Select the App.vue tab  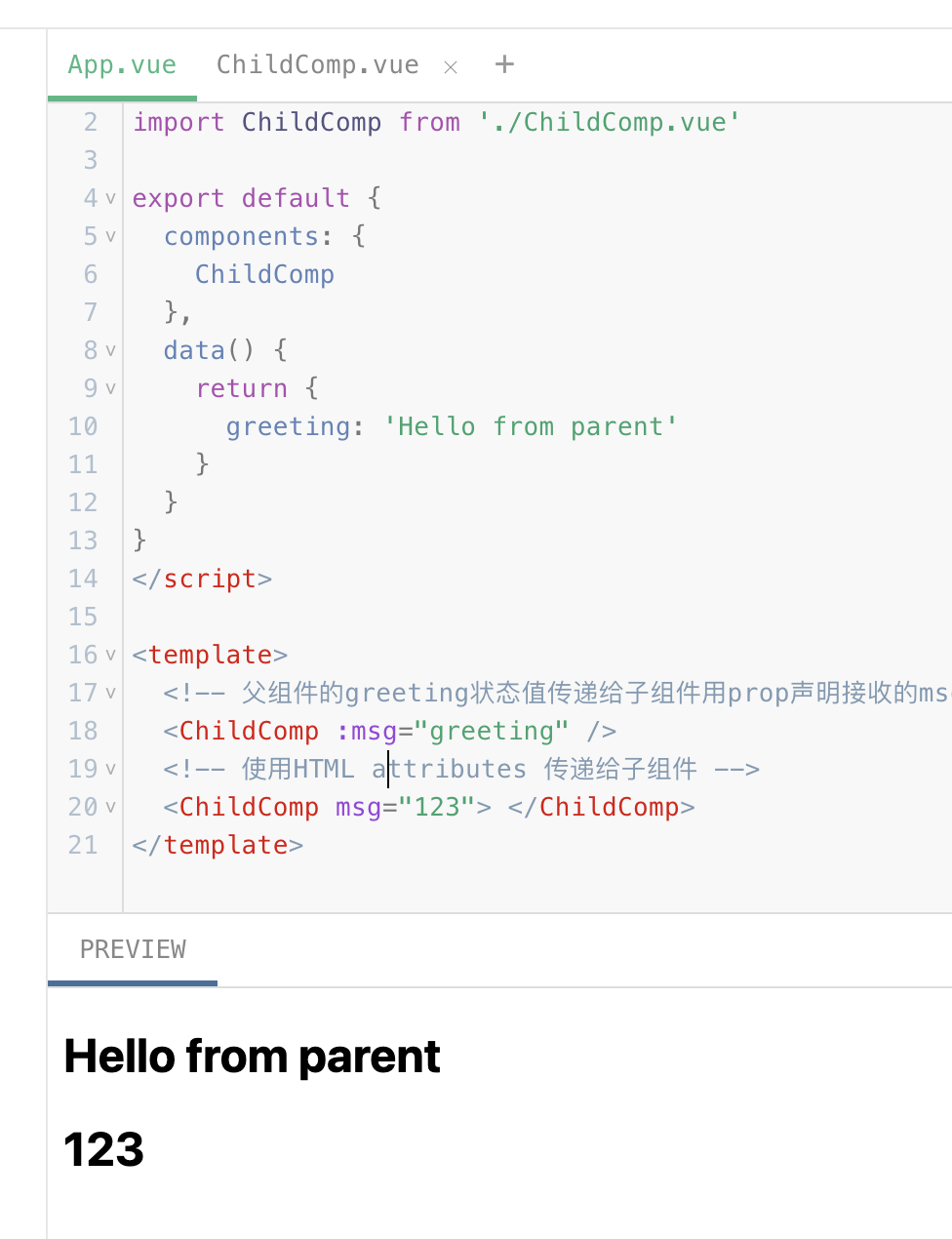pos(122,65)
